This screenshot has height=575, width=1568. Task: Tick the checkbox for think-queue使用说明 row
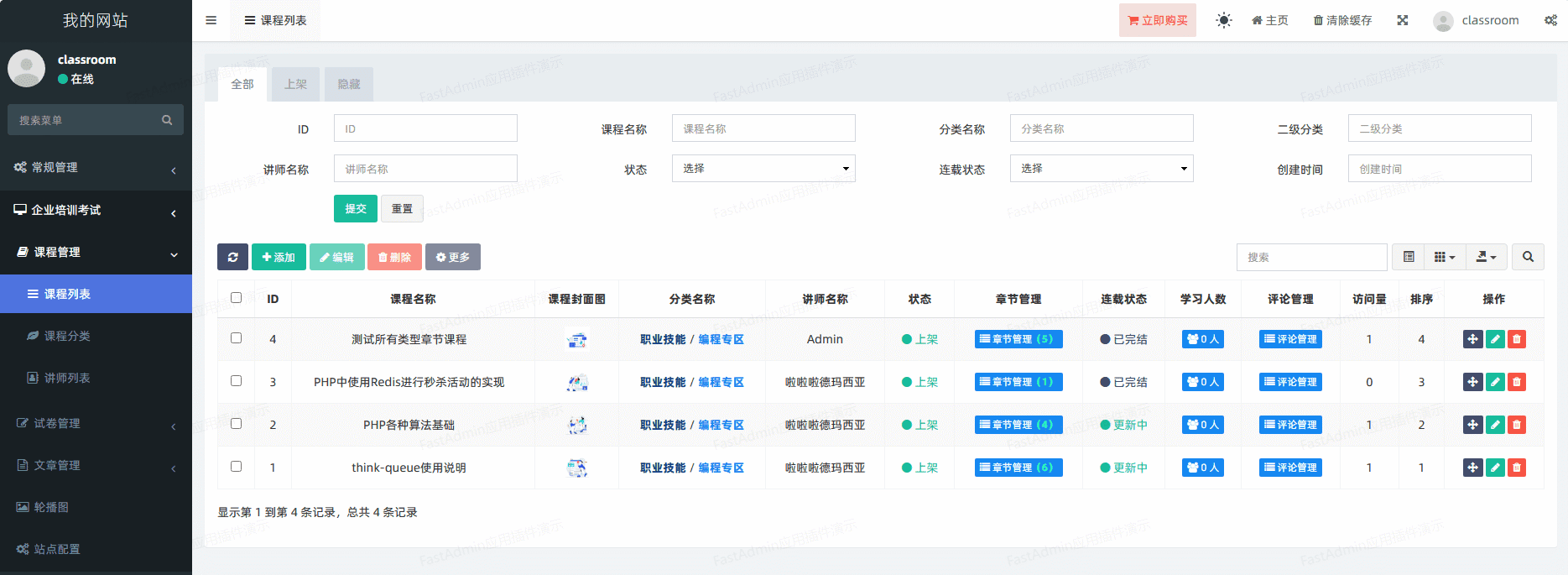[236, 467]
